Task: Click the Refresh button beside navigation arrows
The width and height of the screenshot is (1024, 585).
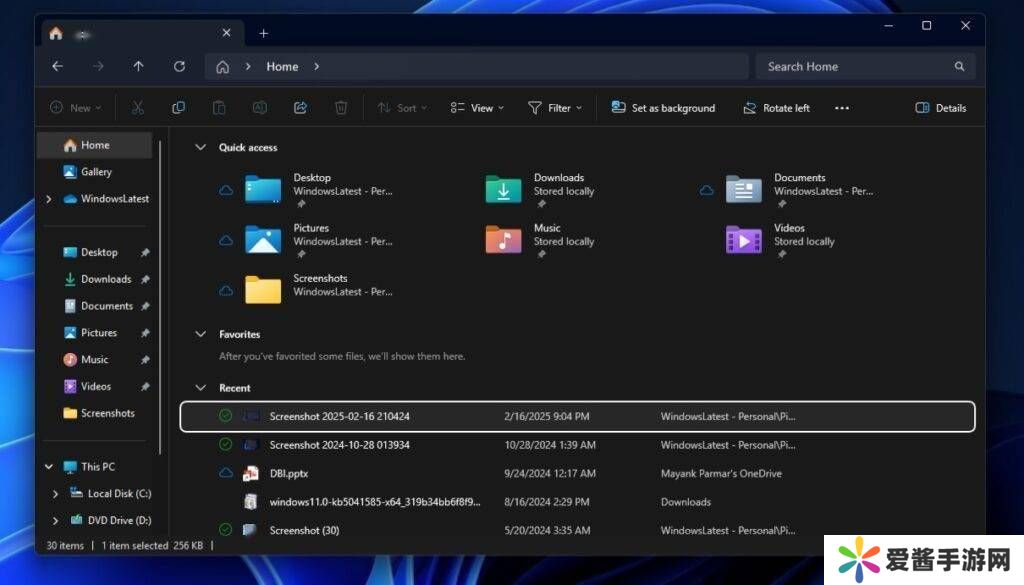Action: [179, 66]
